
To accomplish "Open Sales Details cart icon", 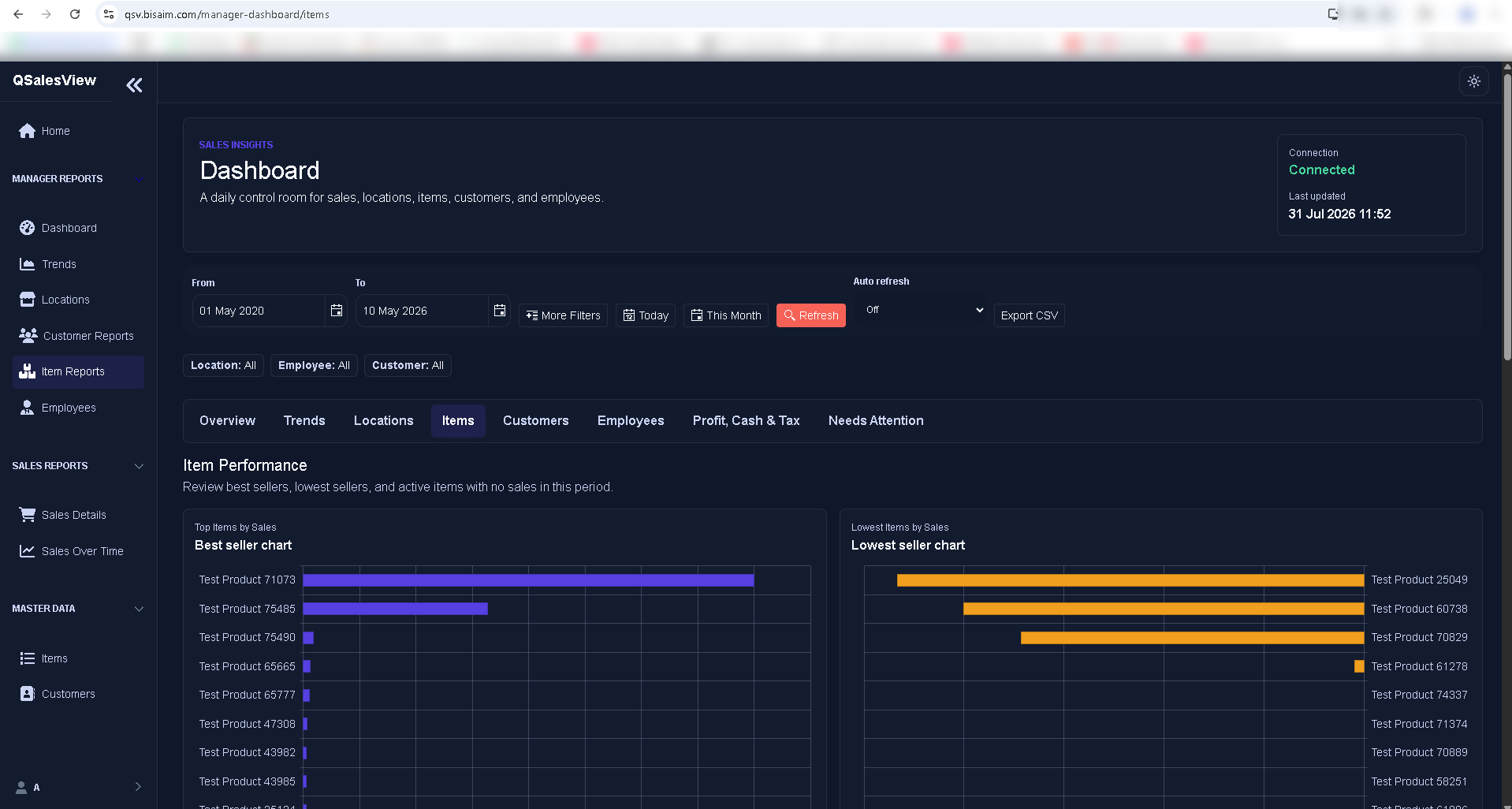I will [x=28, y=515].
